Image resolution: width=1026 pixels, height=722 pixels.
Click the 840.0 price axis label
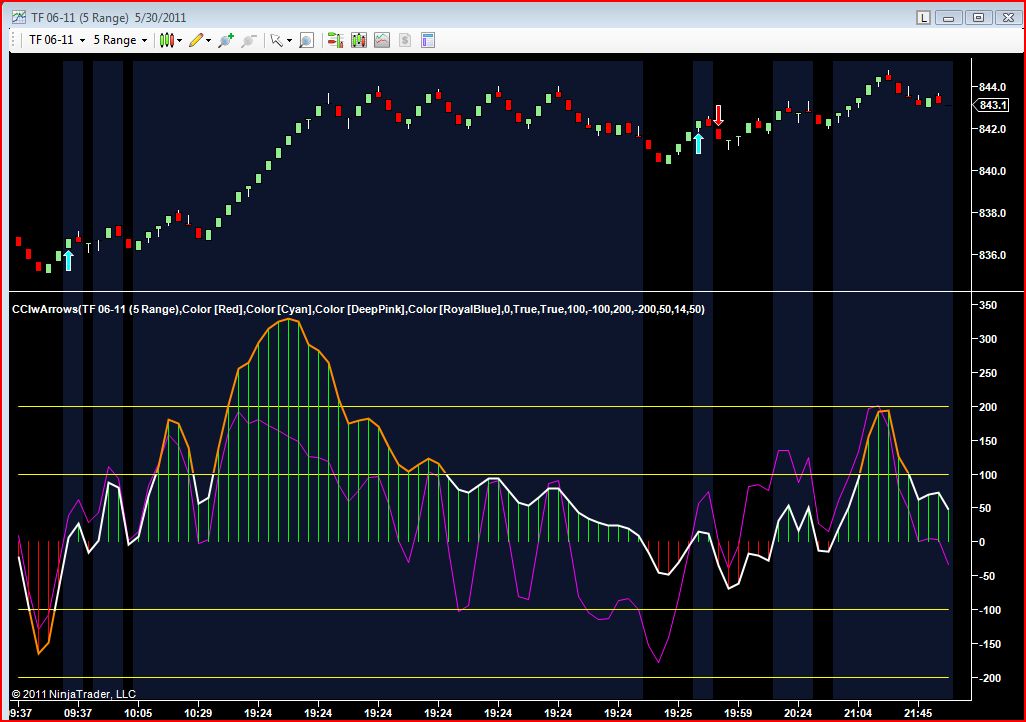point(993,171)
